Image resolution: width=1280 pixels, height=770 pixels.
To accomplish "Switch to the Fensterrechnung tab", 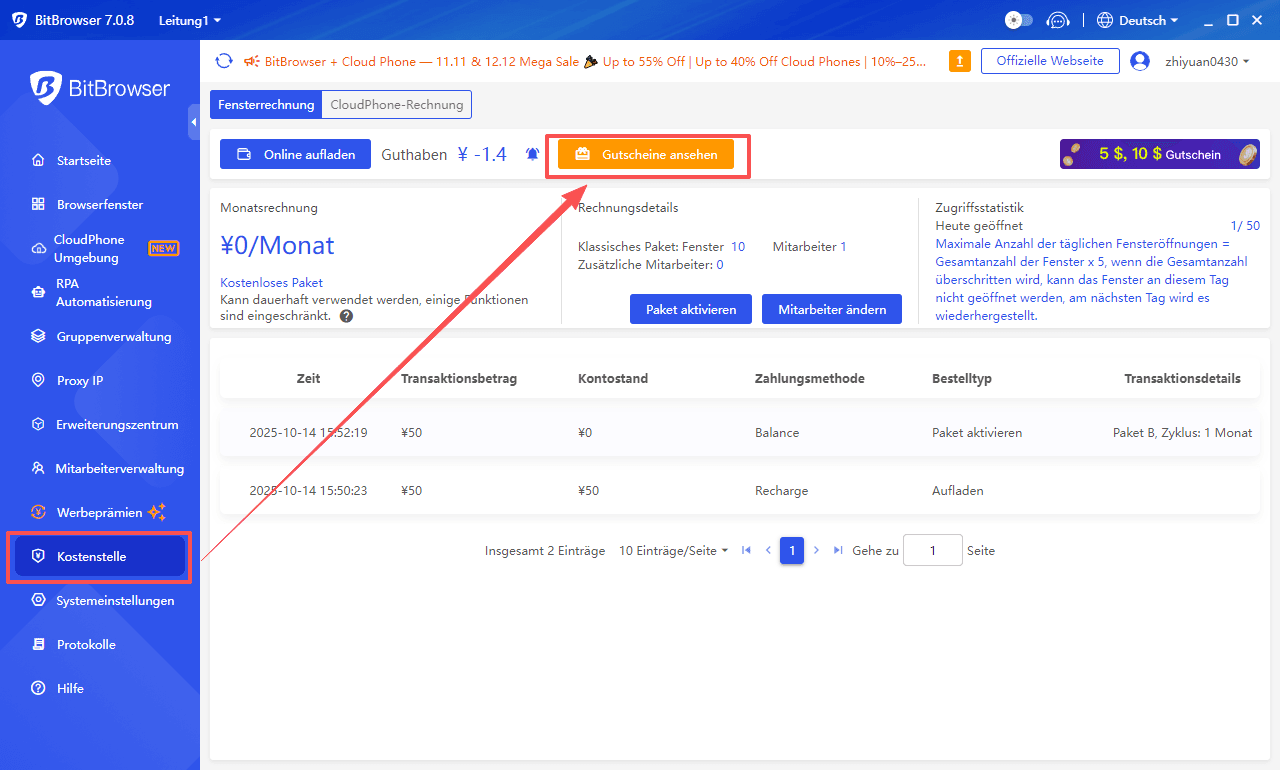I will coord(266,104).
